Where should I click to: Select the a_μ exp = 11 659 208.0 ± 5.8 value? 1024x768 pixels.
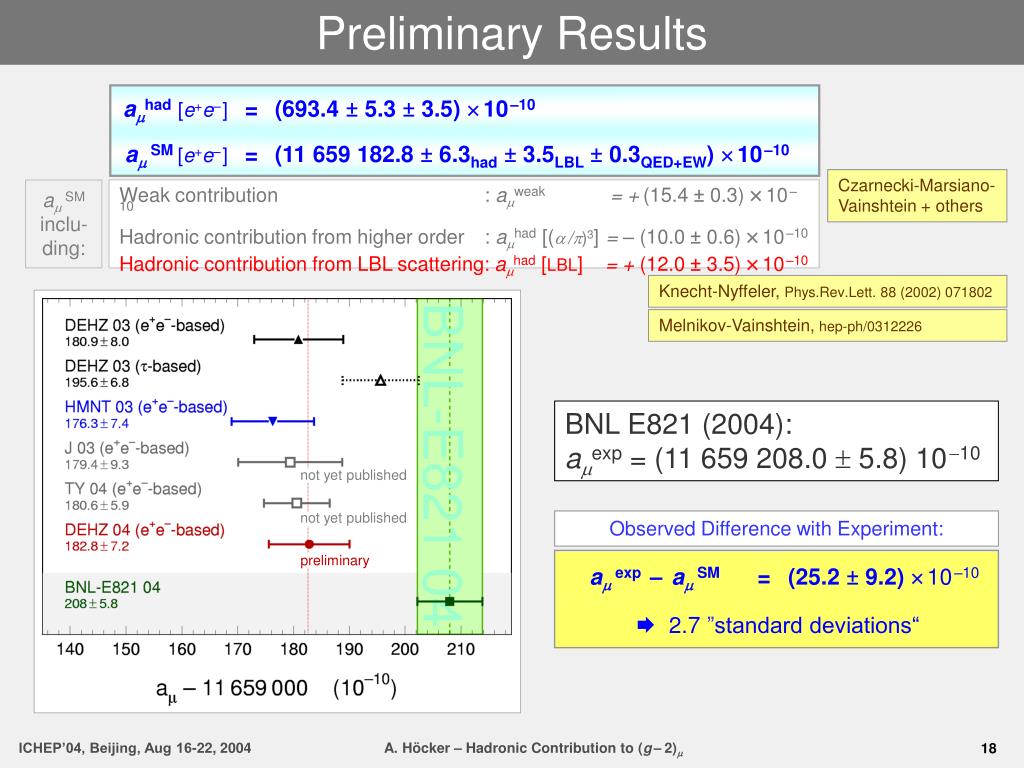(773, 459)
